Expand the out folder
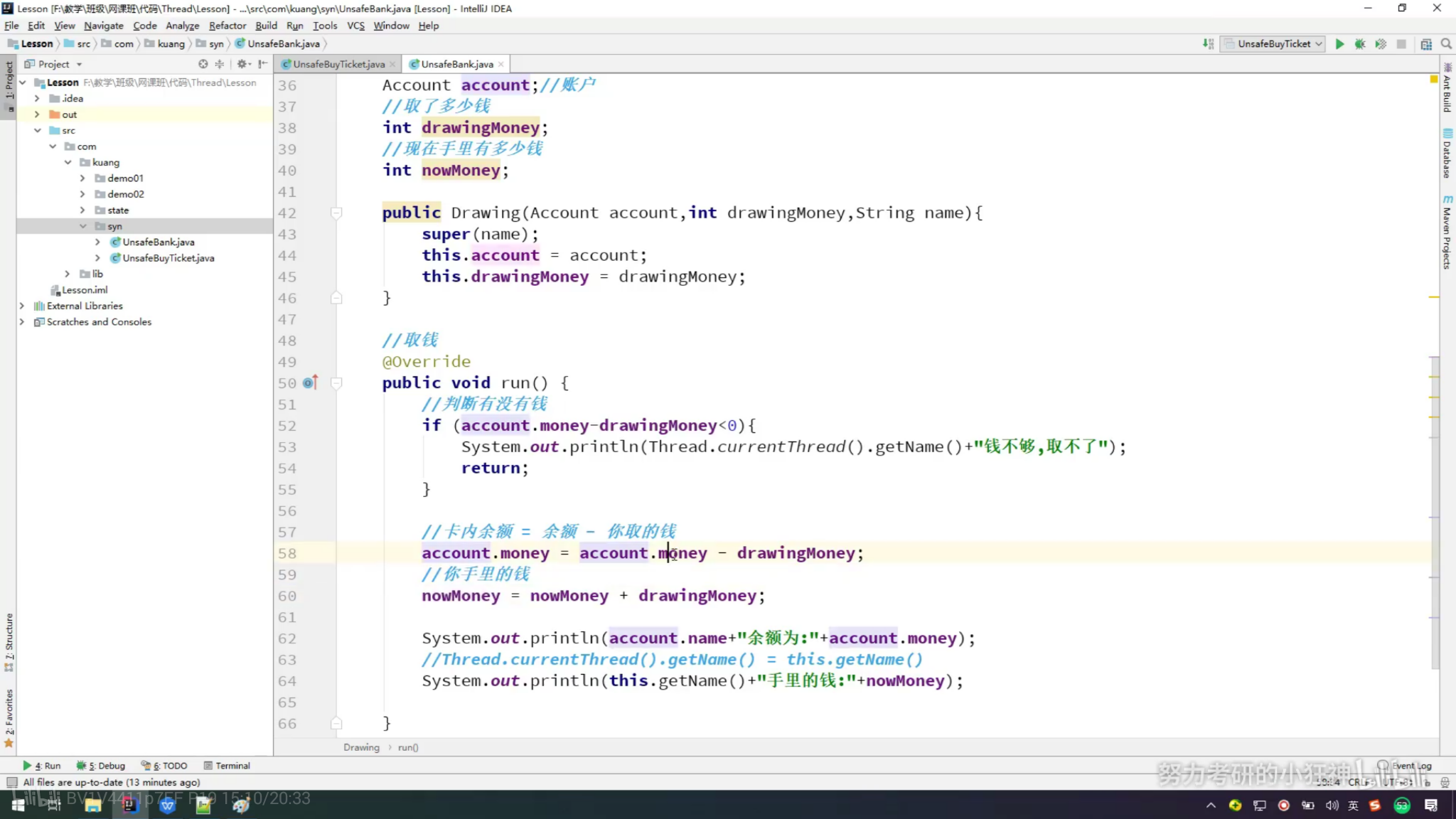 point(37,114)
